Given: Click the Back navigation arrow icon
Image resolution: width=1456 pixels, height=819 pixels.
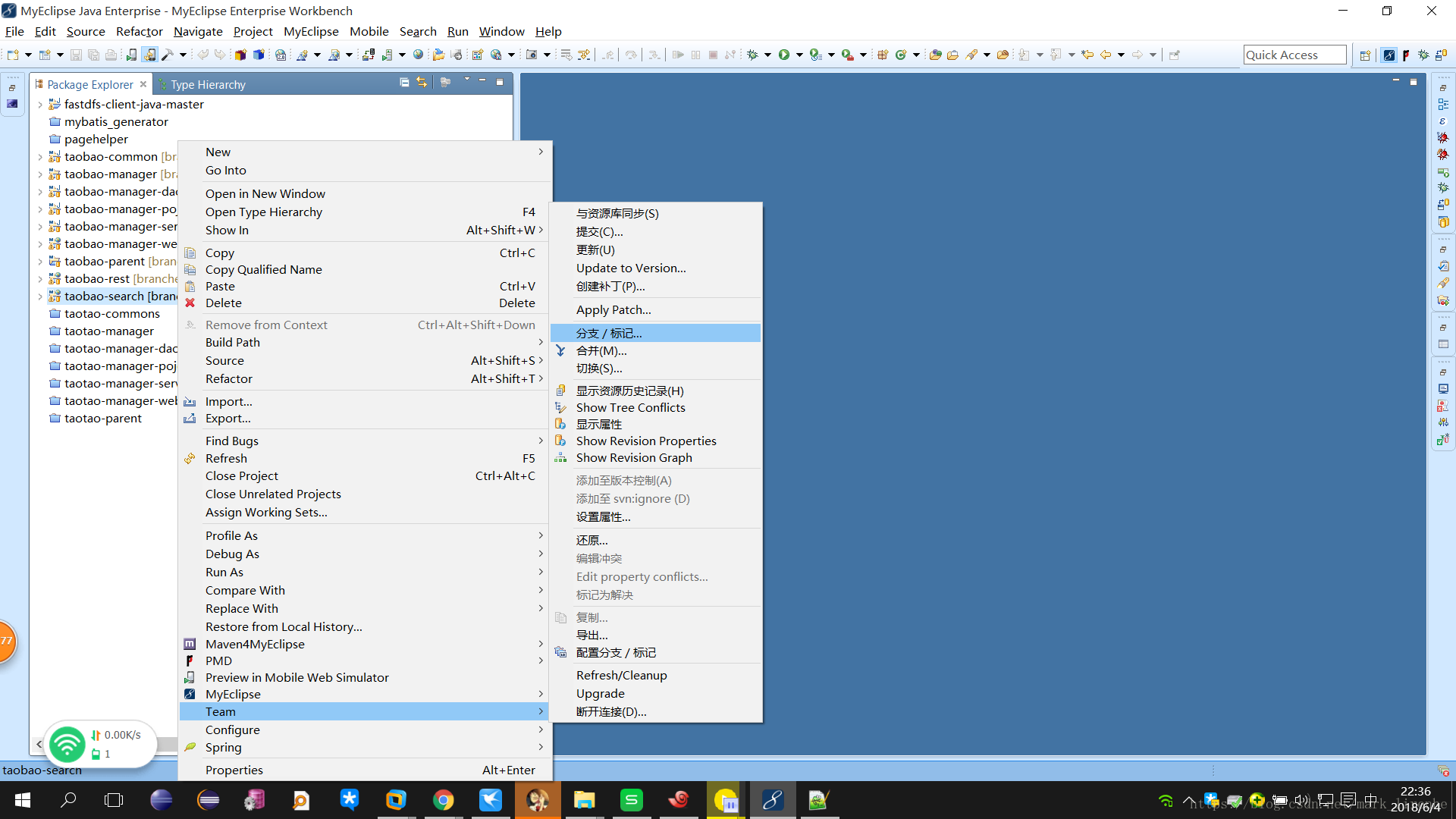Looking at the screenshot, I should coord(1106,55).
